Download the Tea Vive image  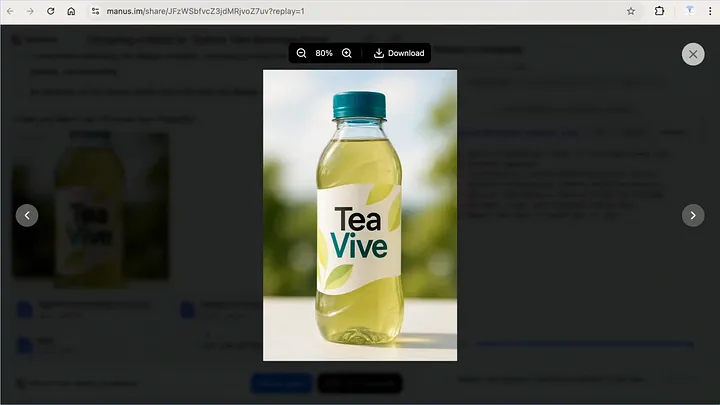click(x=399, y=53)
